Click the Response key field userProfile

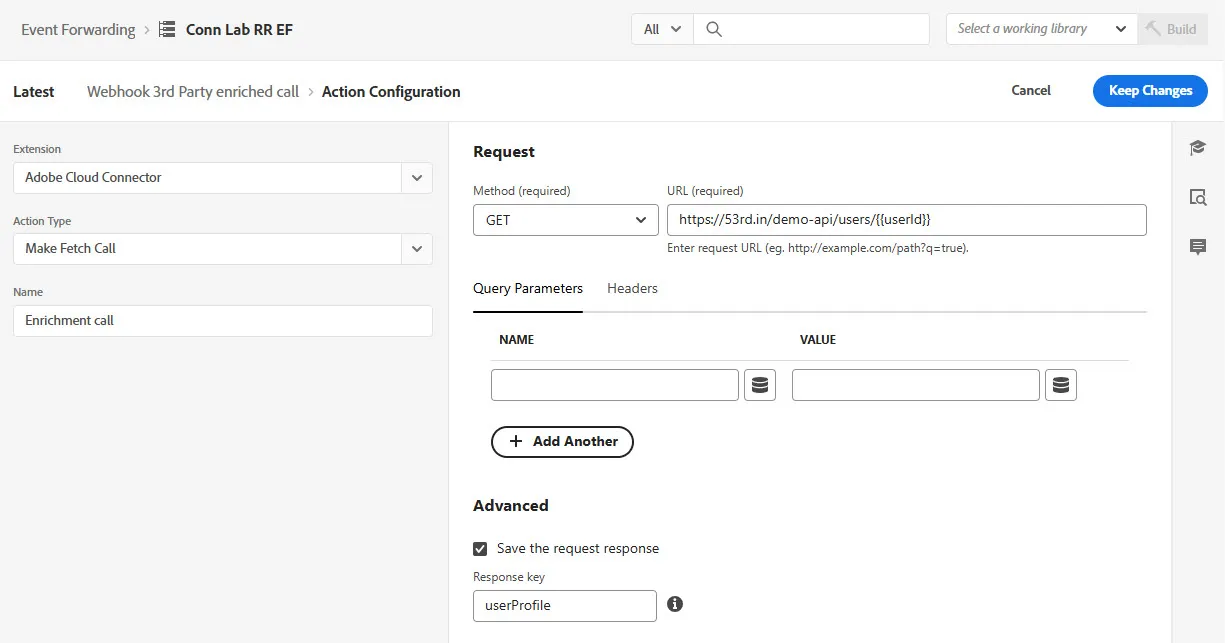tap(565, 605)
